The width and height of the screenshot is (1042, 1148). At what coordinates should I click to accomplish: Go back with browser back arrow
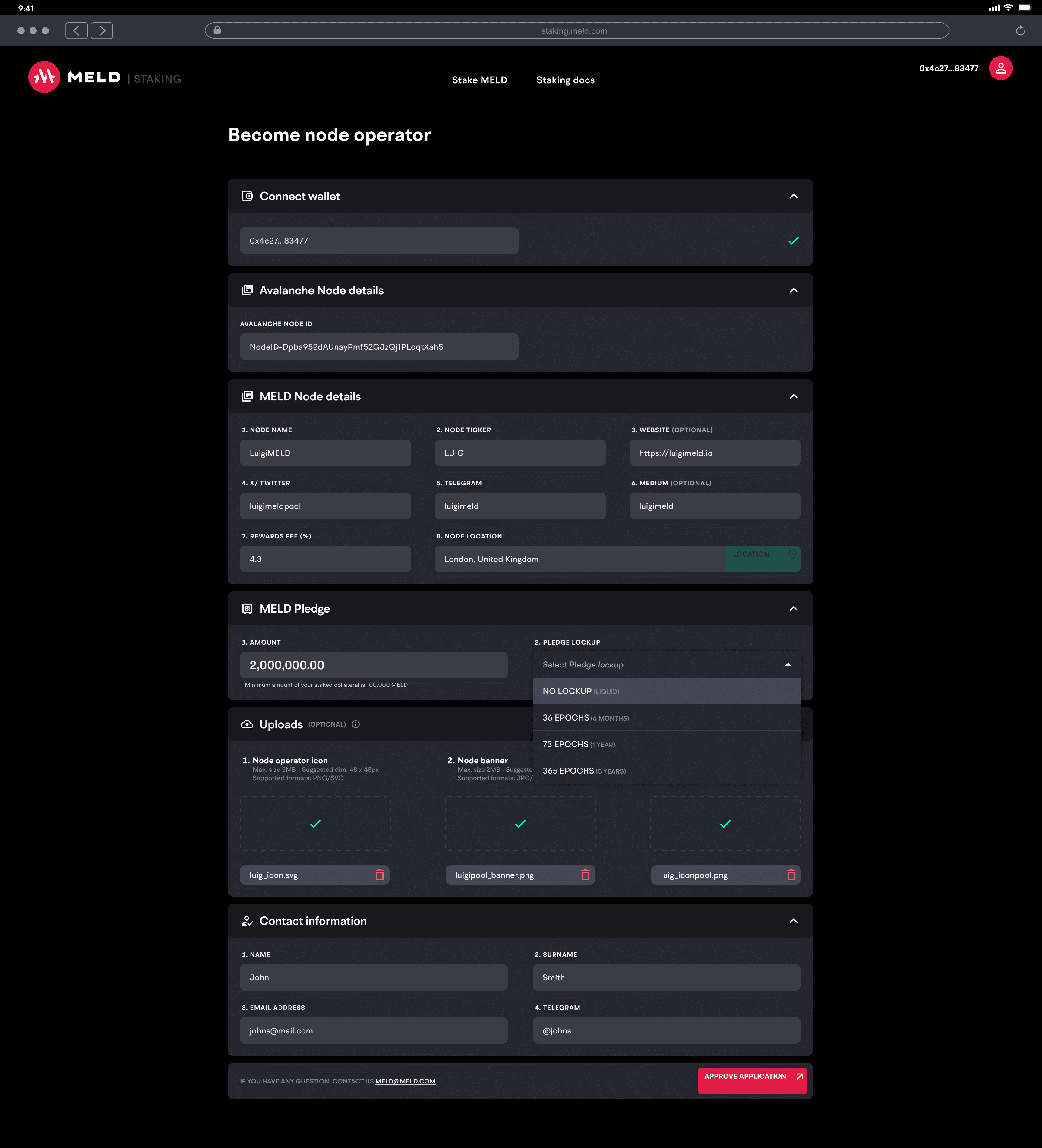(76, 31)
